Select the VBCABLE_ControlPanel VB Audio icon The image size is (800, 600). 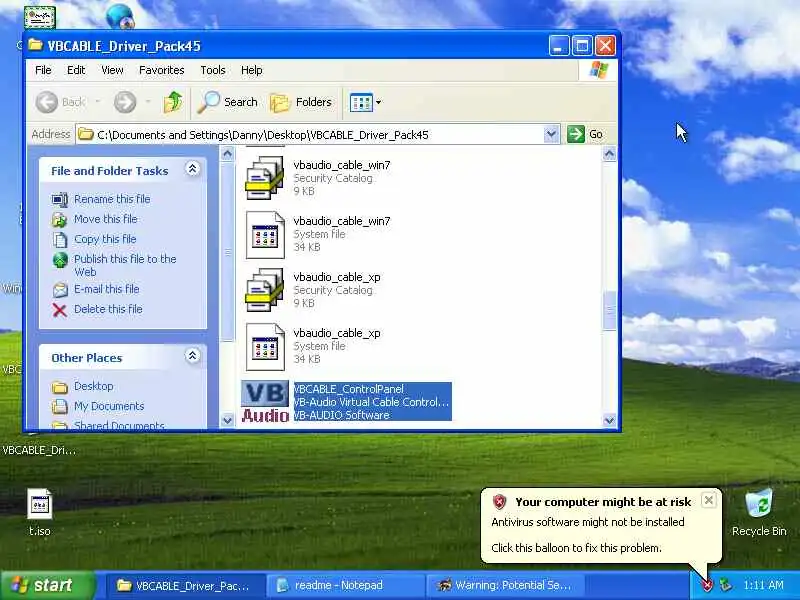click(x=265, y=402)
